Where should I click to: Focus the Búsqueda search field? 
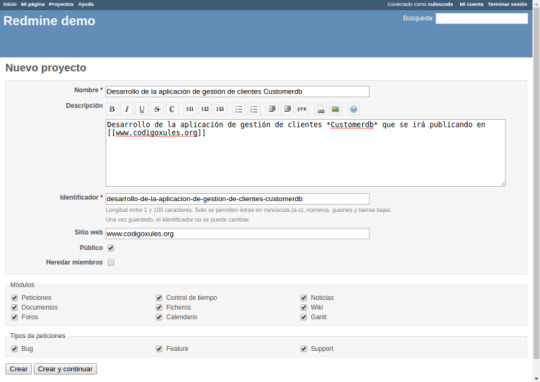[482, 18]
